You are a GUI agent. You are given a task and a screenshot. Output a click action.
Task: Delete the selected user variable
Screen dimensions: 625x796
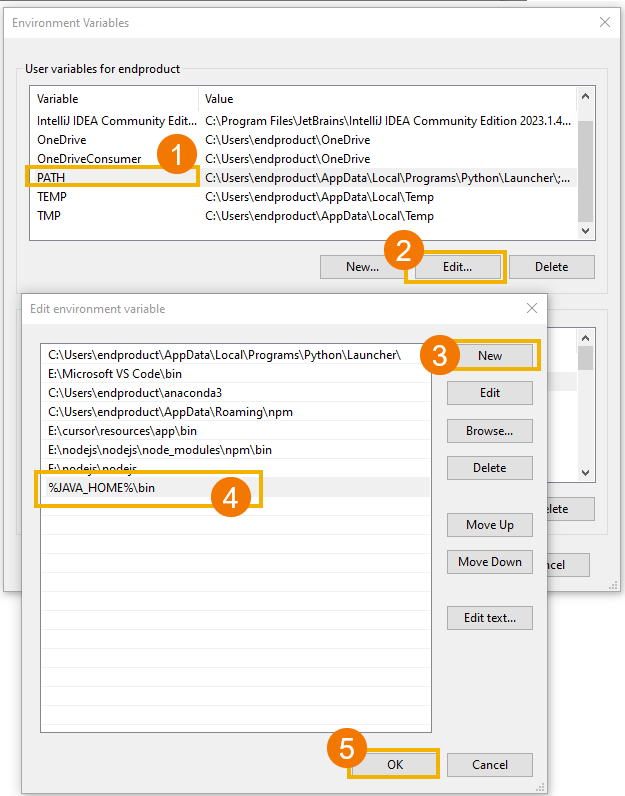click(x=551, y=267)
